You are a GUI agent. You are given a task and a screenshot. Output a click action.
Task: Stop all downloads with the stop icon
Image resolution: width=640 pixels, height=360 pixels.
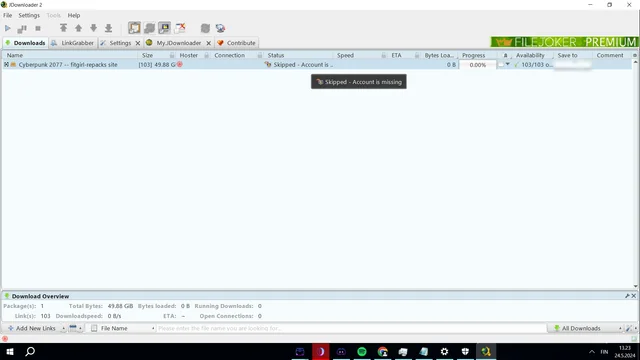[38, 28]
